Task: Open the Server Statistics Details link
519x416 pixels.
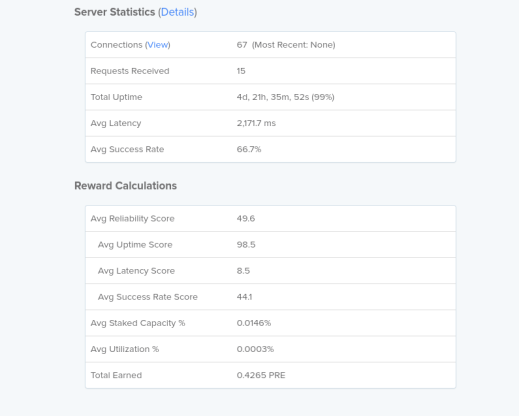Action: (177, 12)
